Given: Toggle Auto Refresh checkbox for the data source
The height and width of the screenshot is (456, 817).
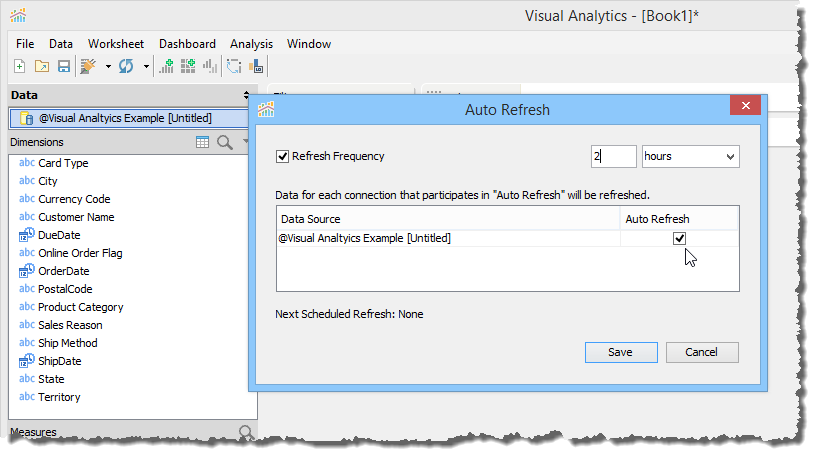Looking at the screenshot, I should 680,238.
